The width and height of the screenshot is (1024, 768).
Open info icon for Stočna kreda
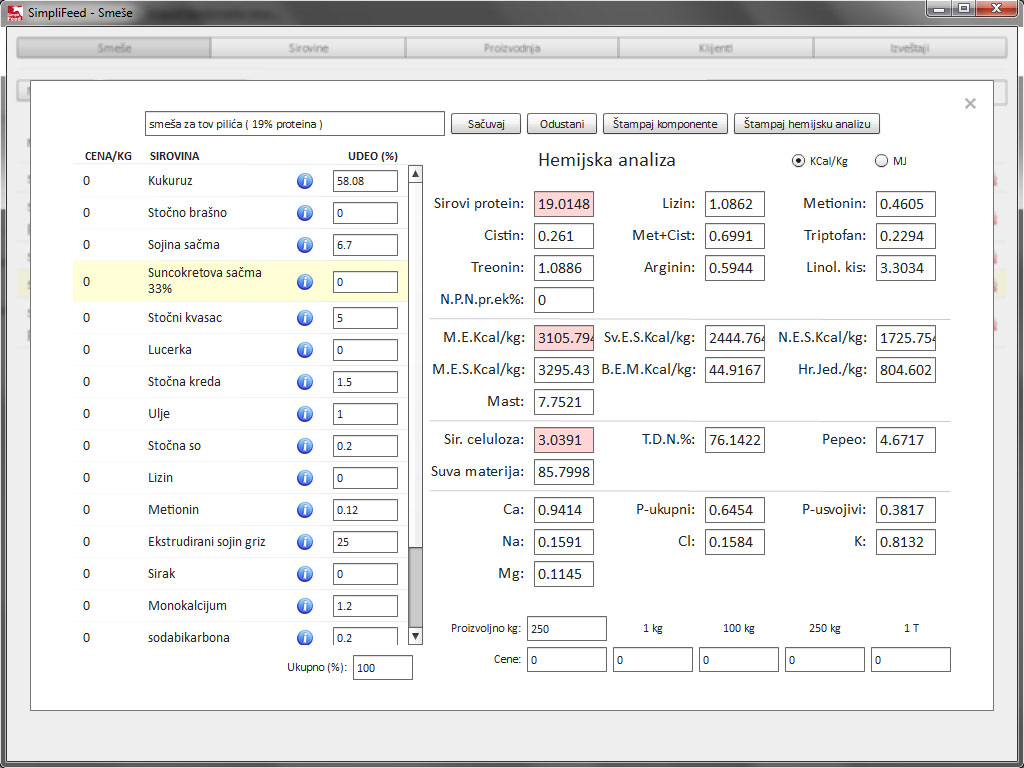(304, 382)
